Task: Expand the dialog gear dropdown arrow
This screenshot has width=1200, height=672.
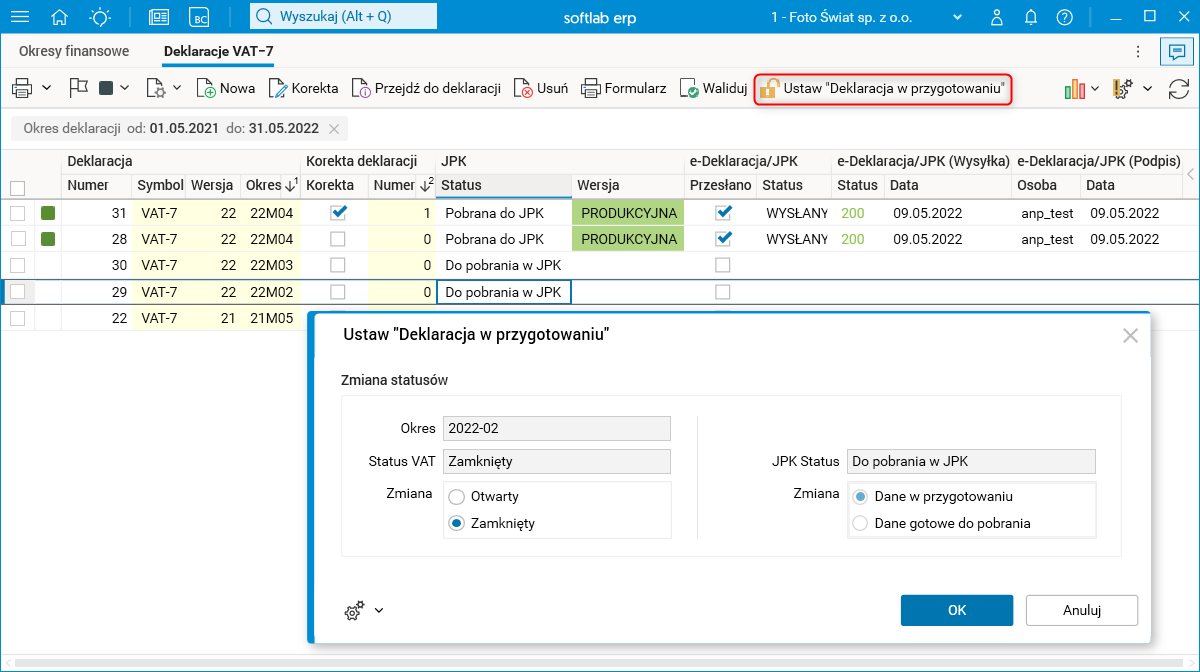Action: (379, 610)
